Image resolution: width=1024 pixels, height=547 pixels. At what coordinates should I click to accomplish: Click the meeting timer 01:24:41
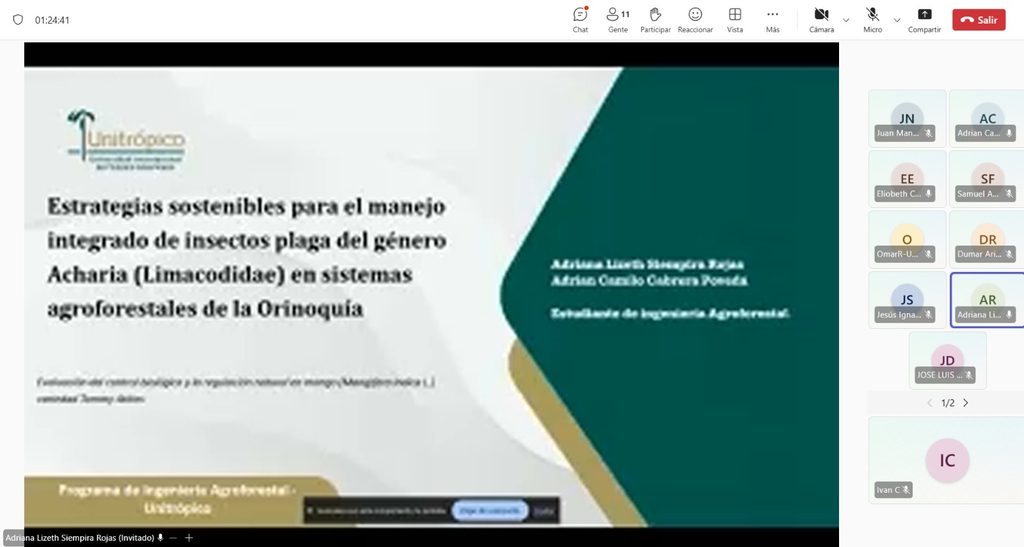[52, 20]
